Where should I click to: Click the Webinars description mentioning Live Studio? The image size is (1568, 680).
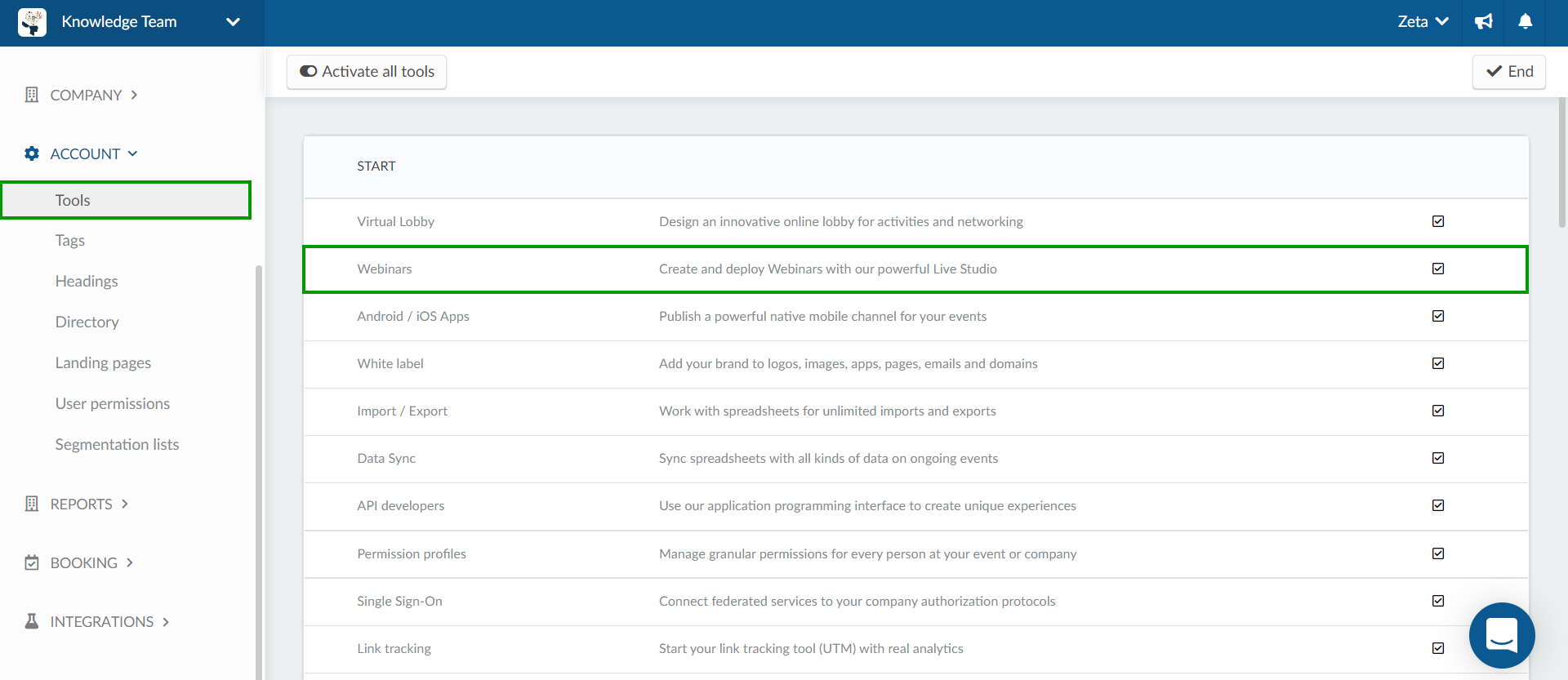tap(828, 269)
